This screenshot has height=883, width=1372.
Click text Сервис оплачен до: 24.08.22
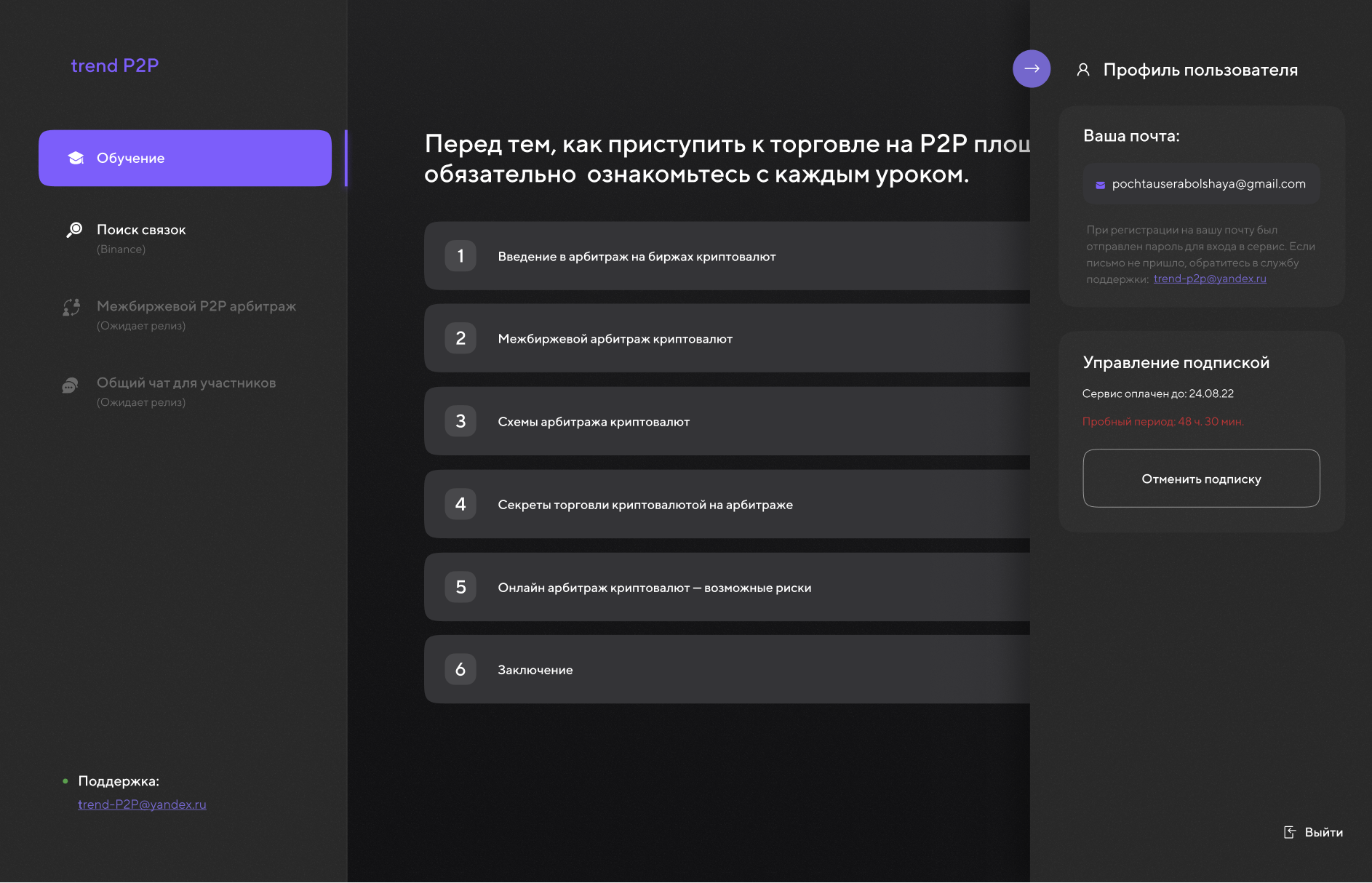tap(1158, 393)
